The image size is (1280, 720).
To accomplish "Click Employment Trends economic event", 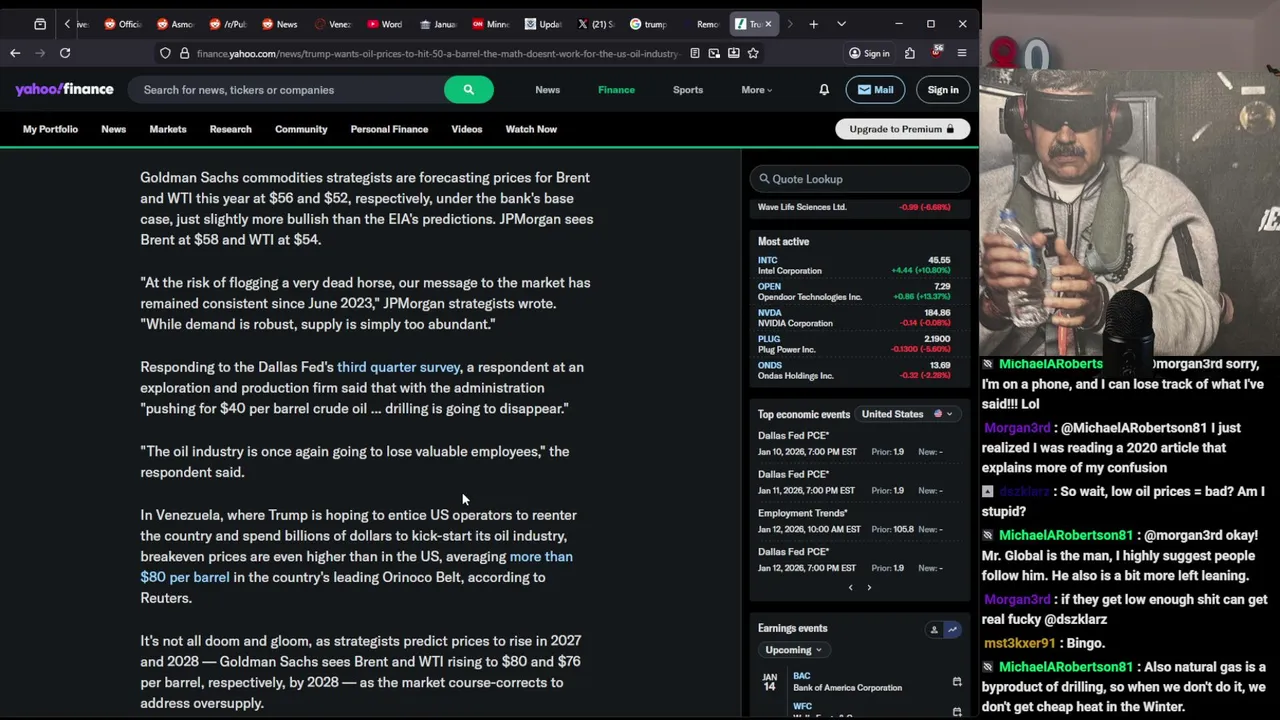I will pyautogui.click(x=802, y=513).
